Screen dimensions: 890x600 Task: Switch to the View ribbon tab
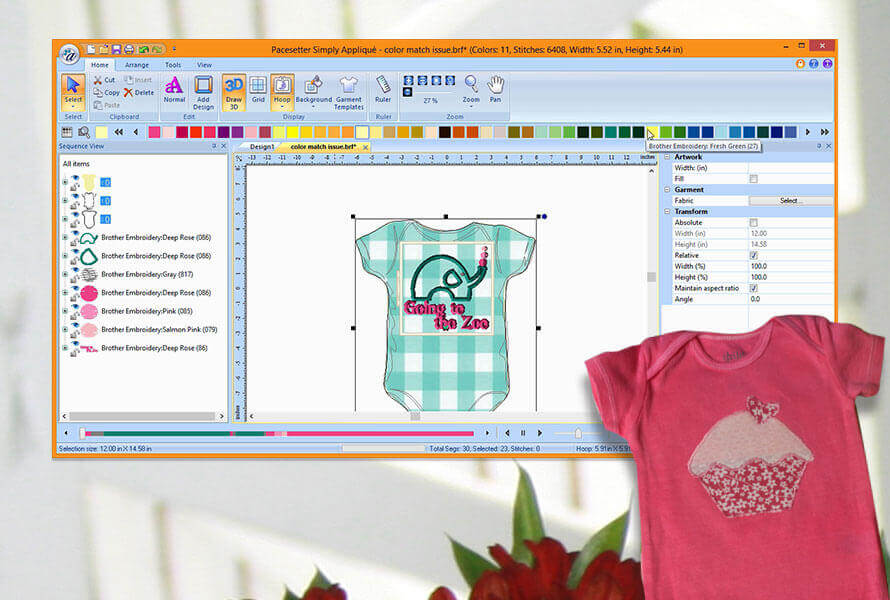click(204, 65)
